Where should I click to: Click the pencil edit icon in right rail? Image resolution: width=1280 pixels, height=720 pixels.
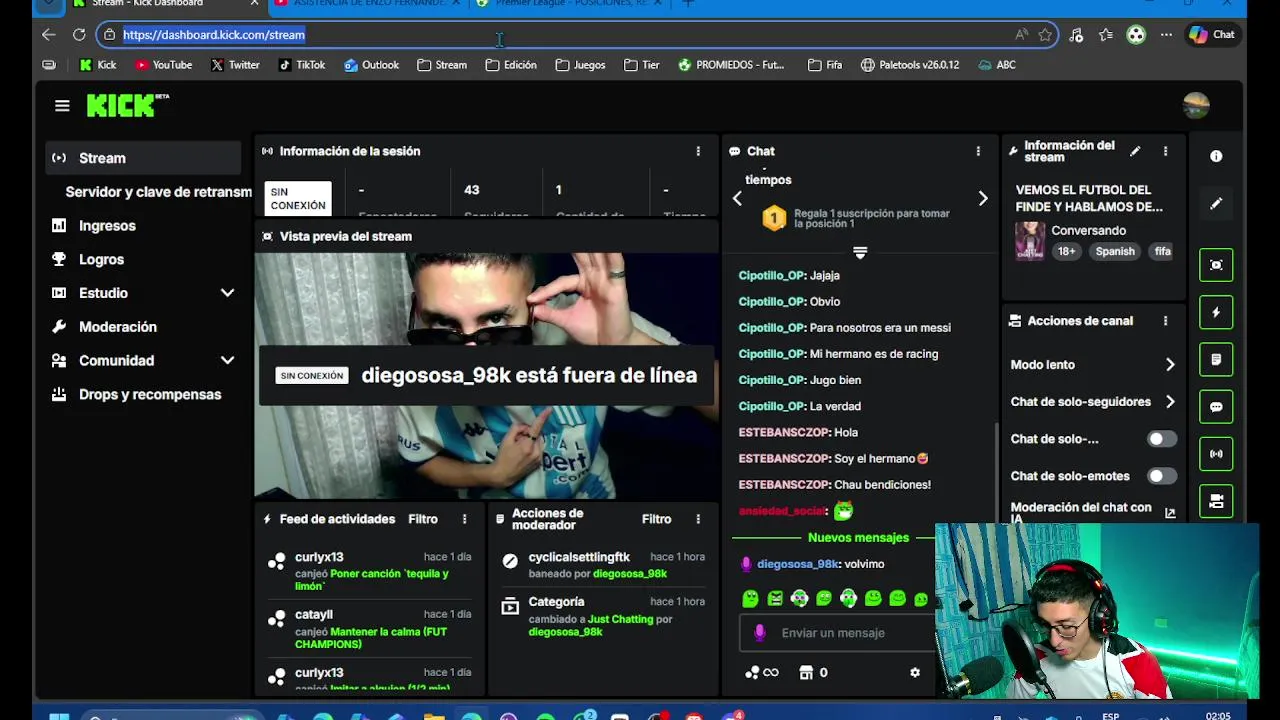[x=1216, y=203]
